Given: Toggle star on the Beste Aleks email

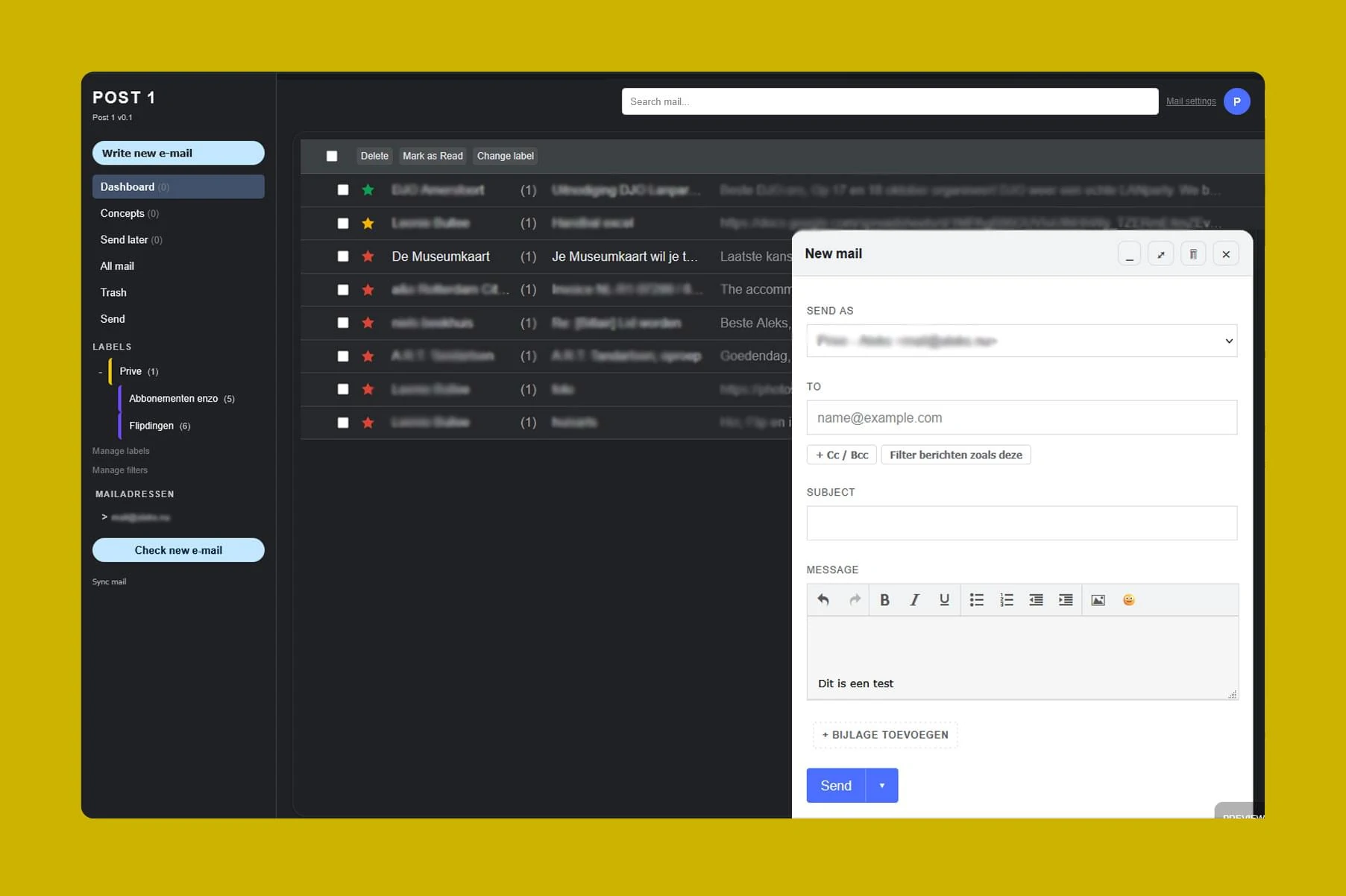Looking at the screenshot, I should 368,323.
